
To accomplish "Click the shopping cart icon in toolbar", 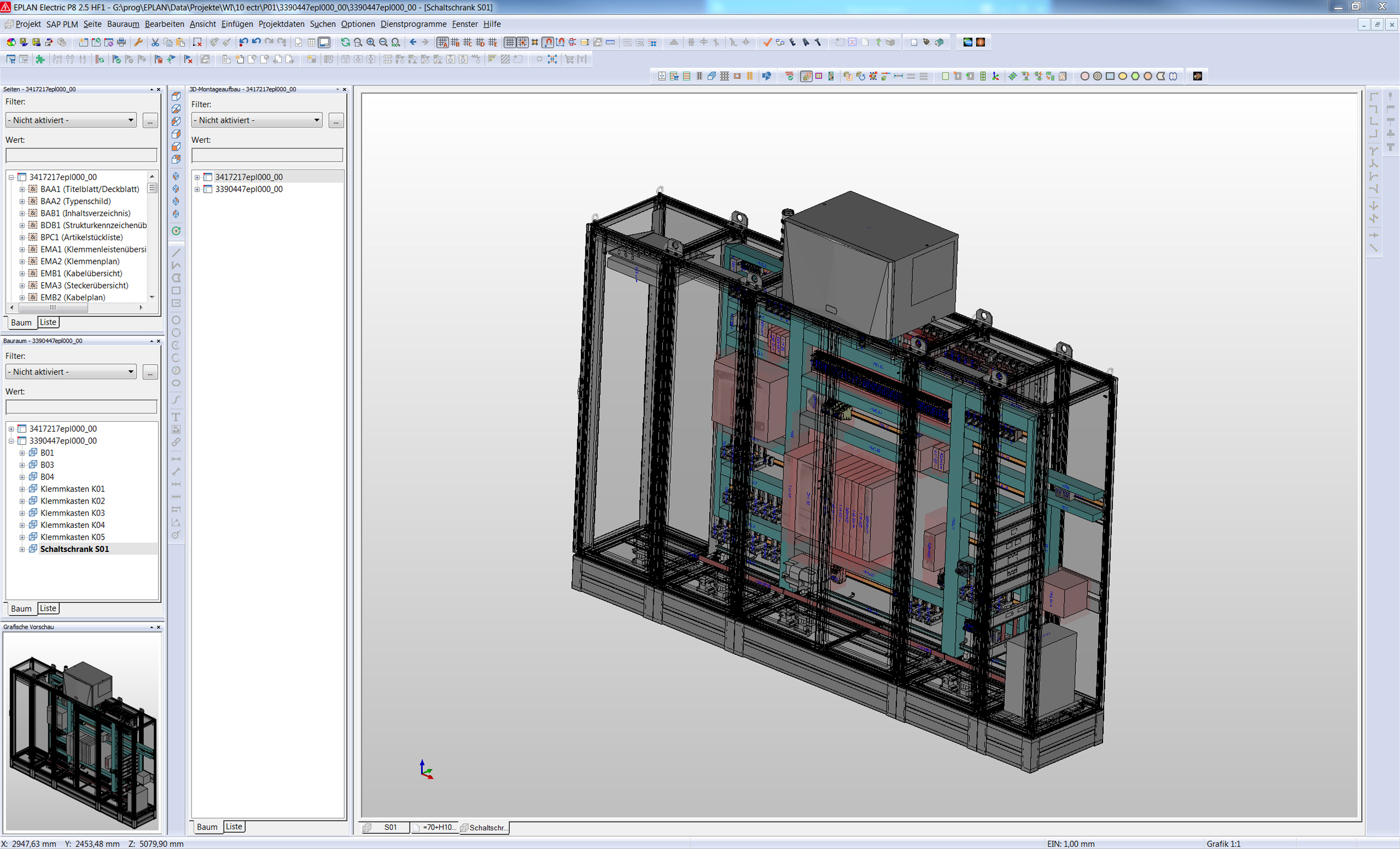I will pos(570,59).
